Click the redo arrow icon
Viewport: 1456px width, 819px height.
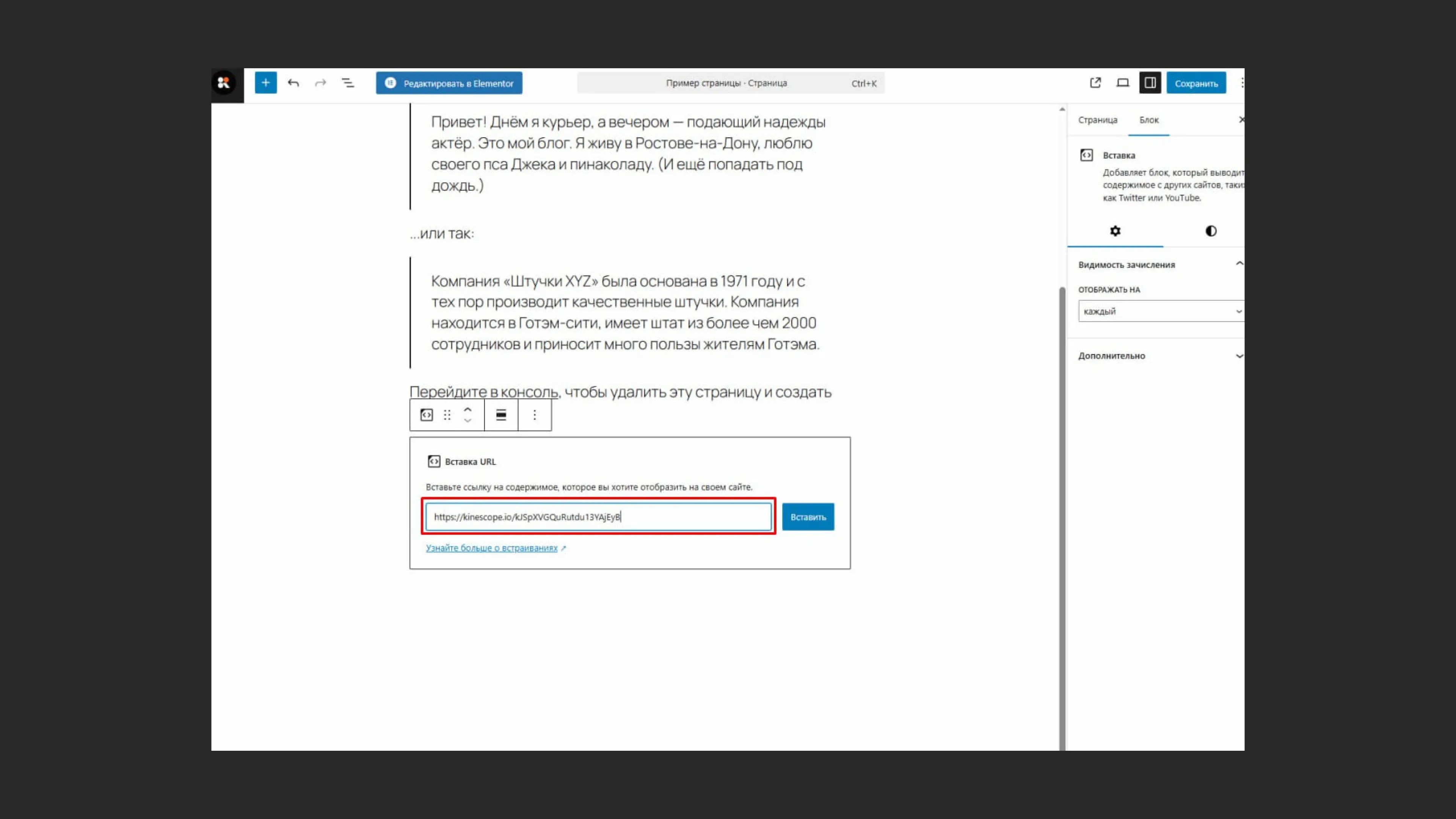pyautogui.click(x=320, y=83)
